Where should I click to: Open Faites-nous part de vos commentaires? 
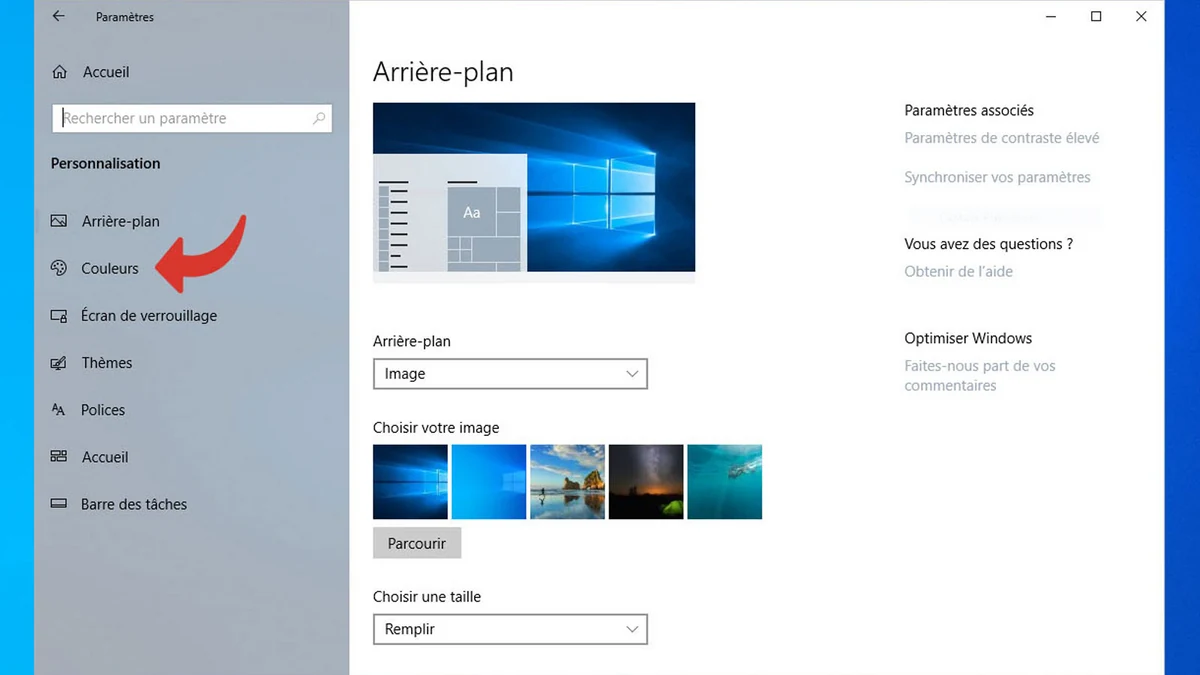click(x=980, y=375)
